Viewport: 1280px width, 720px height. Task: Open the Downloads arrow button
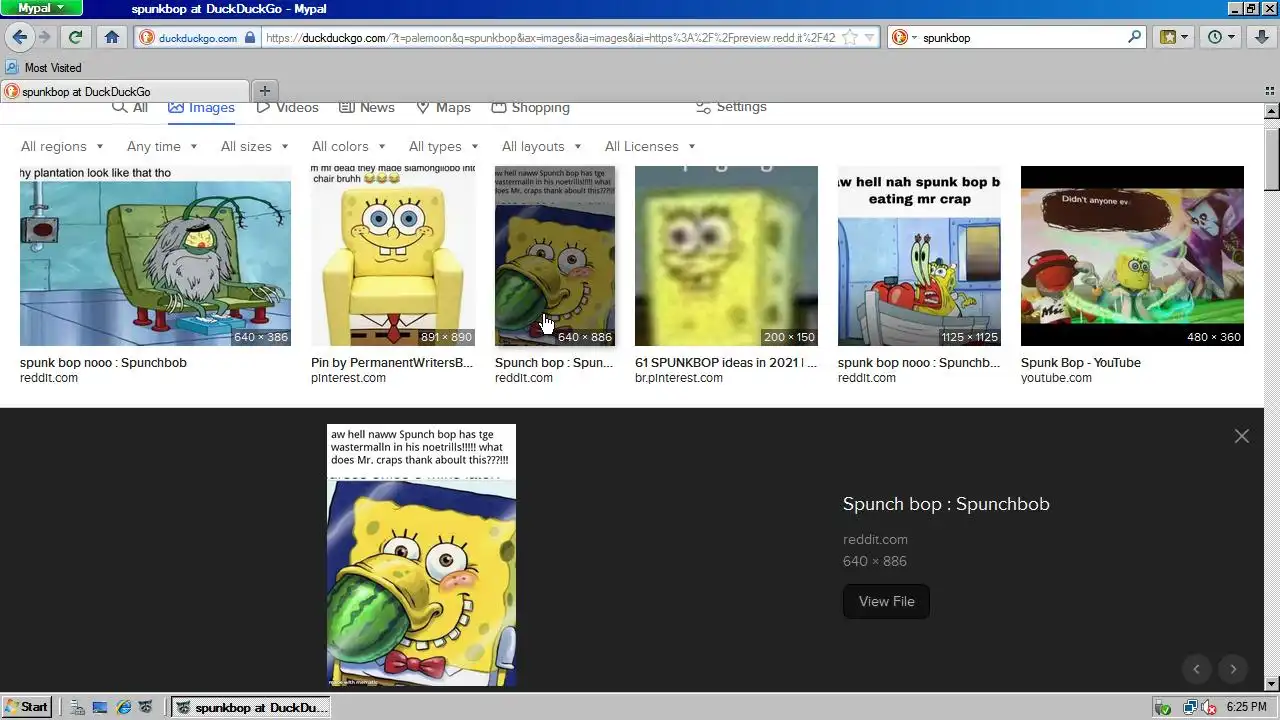coord(1261,37)
